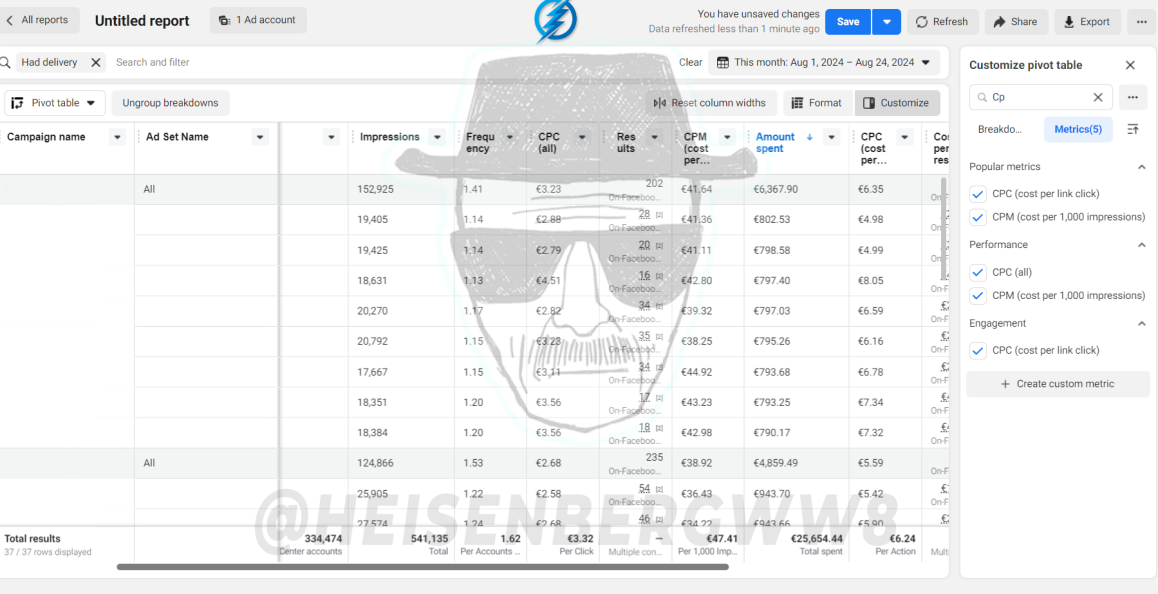Close the Customize pivot table panel
Screen dimensions: 1158x594
(1130, 65)
